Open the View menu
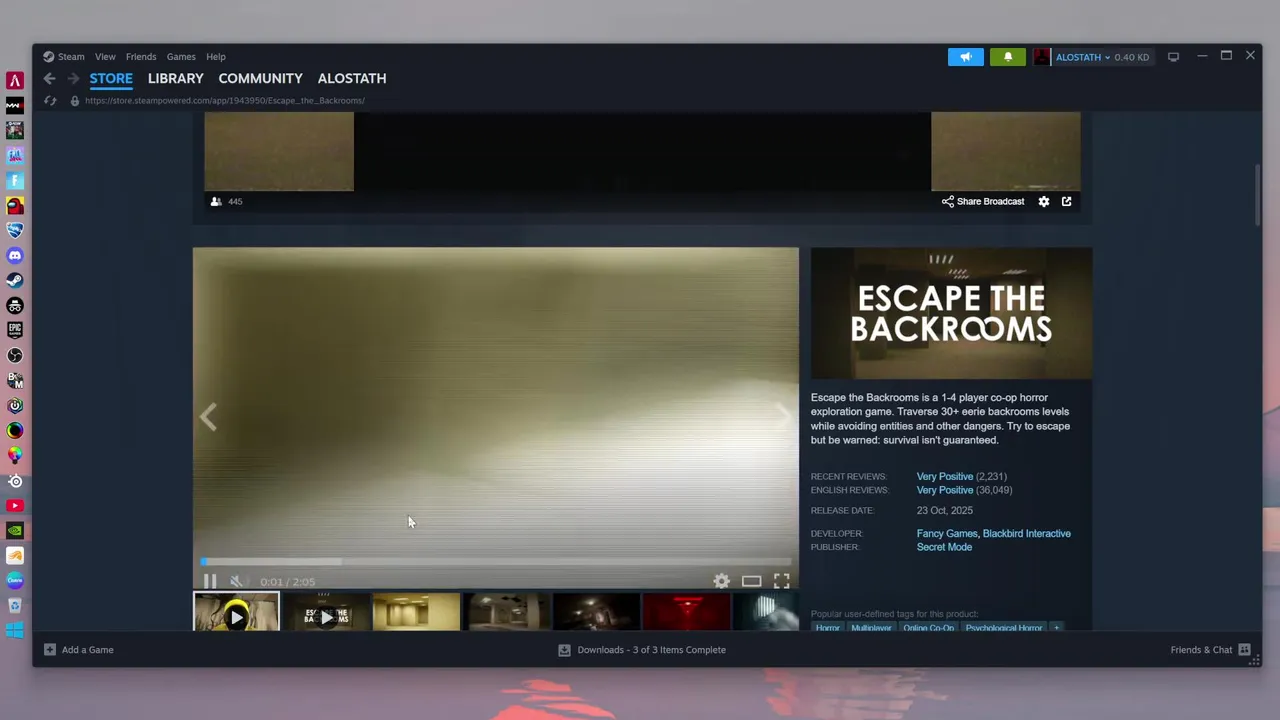 click(x=105, y=57)
